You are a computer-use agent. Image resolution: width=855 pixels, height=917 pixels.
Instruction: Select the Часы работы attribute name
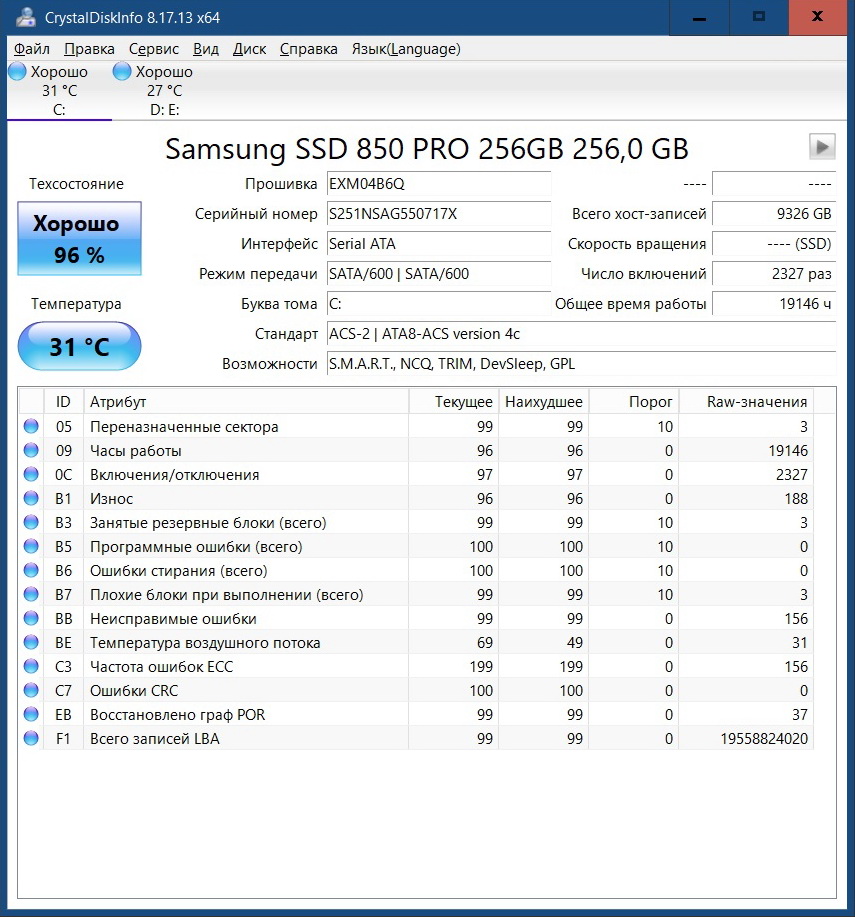(136, 451)
